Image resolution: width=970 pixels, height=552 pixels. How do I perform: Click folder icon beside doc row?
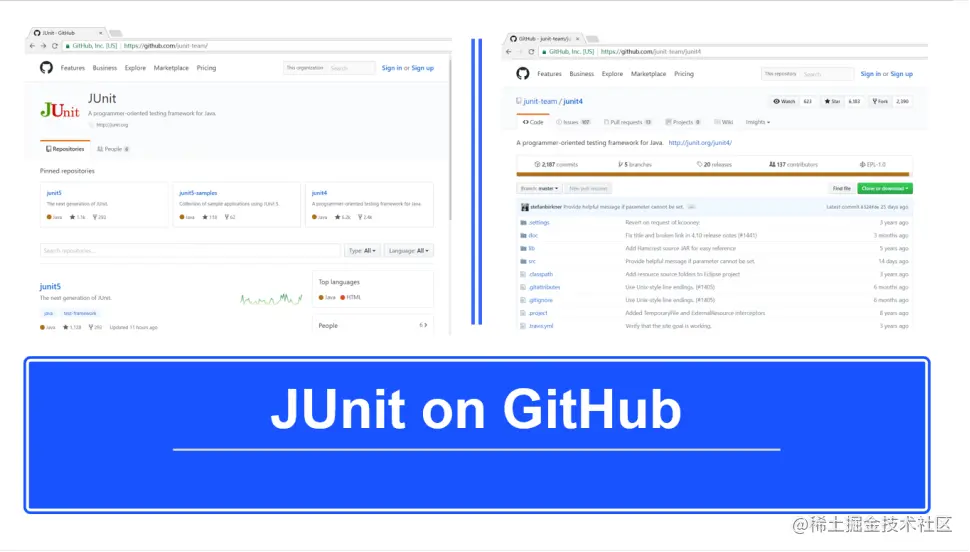pos(523,236)
